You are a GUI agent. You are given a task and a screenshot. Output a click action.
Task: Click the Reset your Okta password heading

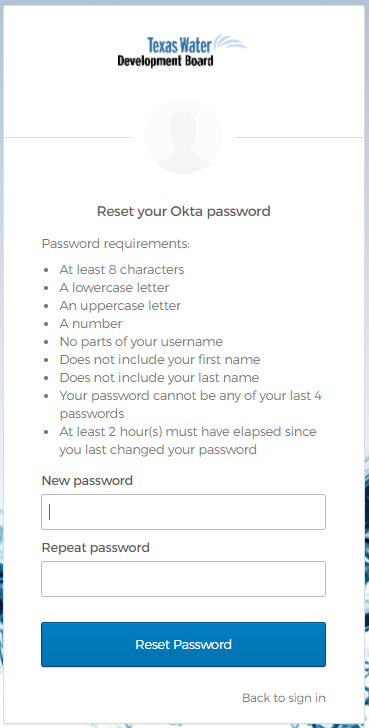pos(183,212)
